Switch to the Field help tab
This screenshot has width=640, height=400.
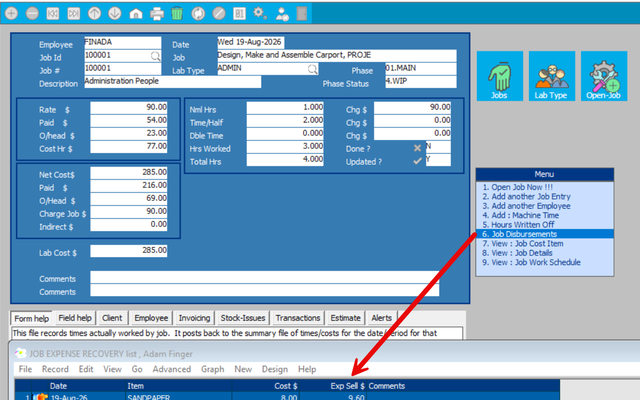[x=75, y=318]
